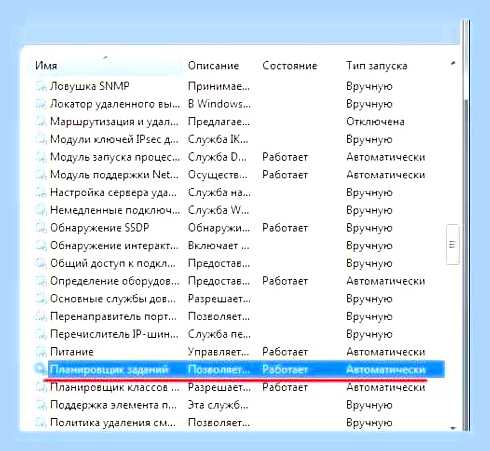Screen dimensions: 490x451
Task: Select the Маршрутизация и удал... service
Action: (x=114, y=122)
